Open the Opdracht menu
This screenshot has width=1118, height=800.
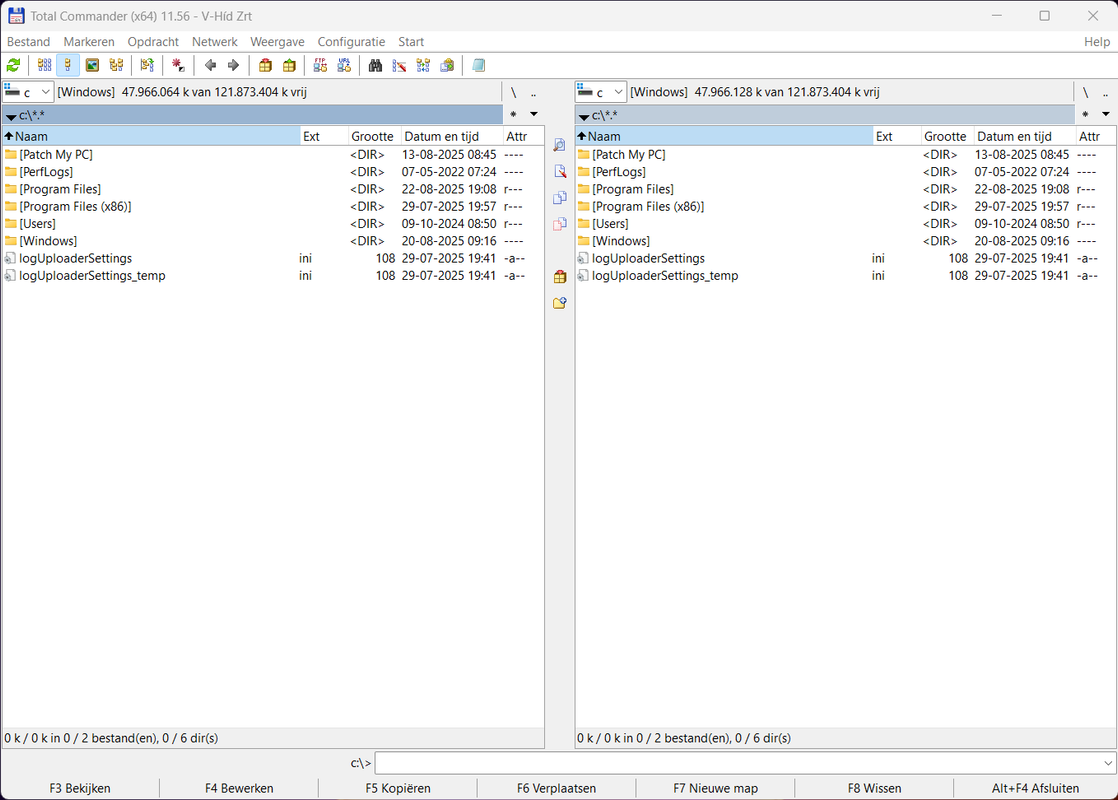click(153, 42)
